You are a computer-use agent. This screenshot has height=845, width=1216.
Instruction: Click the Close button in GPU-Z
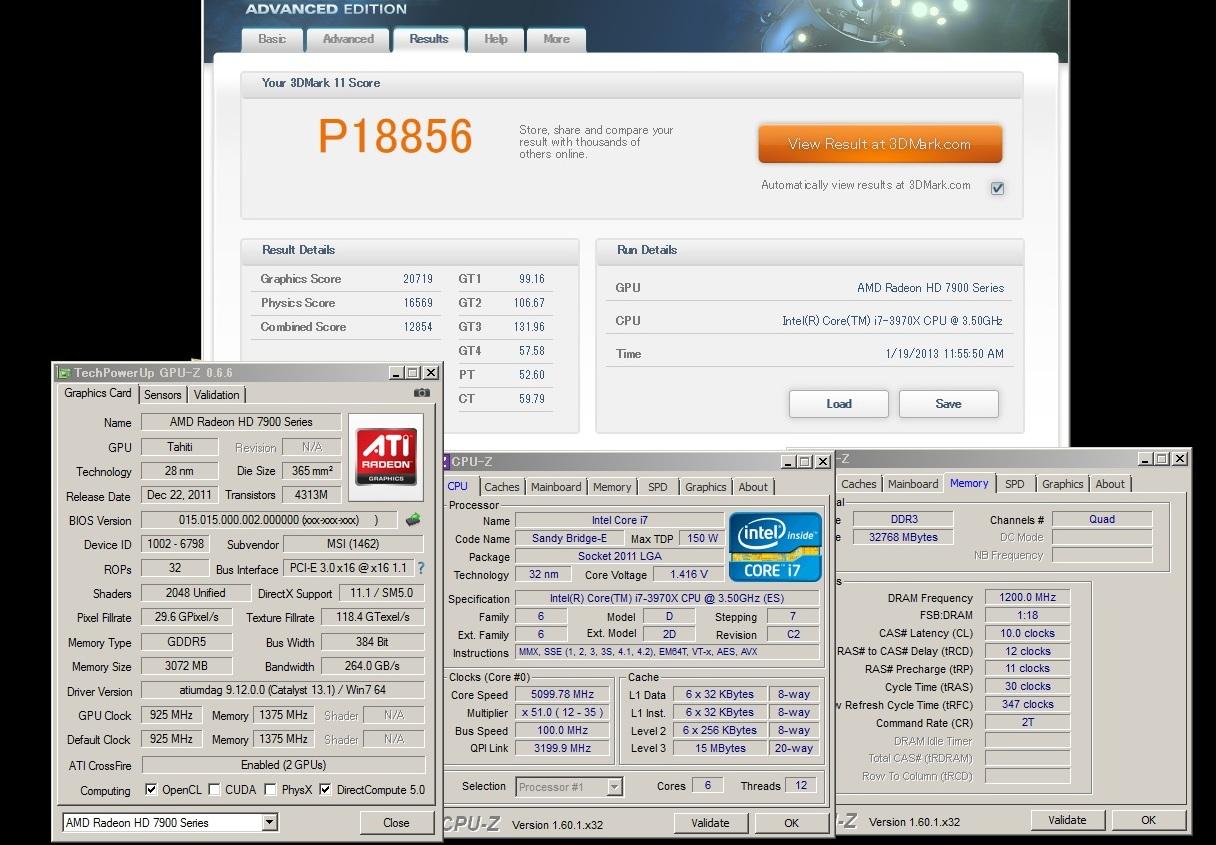coord(396,823)
